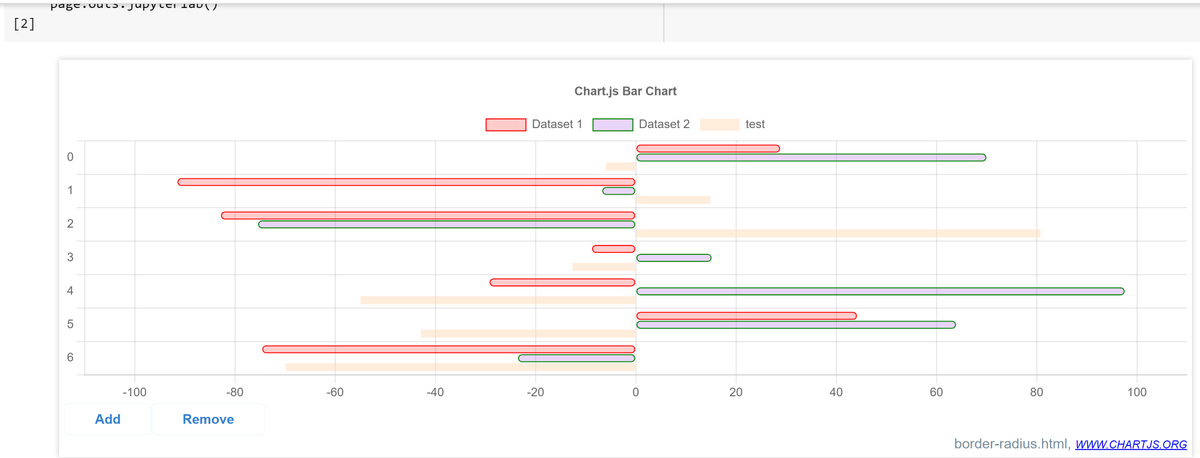Click the Dataset 1 bar in row 6
This screenshot has width=1200, height=458.
click(x=449, y=349)
